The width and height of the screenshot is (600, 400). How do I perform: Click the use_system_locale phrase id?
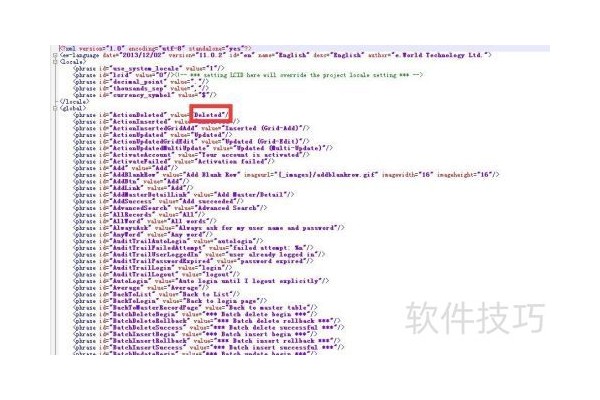pos(141,69)
